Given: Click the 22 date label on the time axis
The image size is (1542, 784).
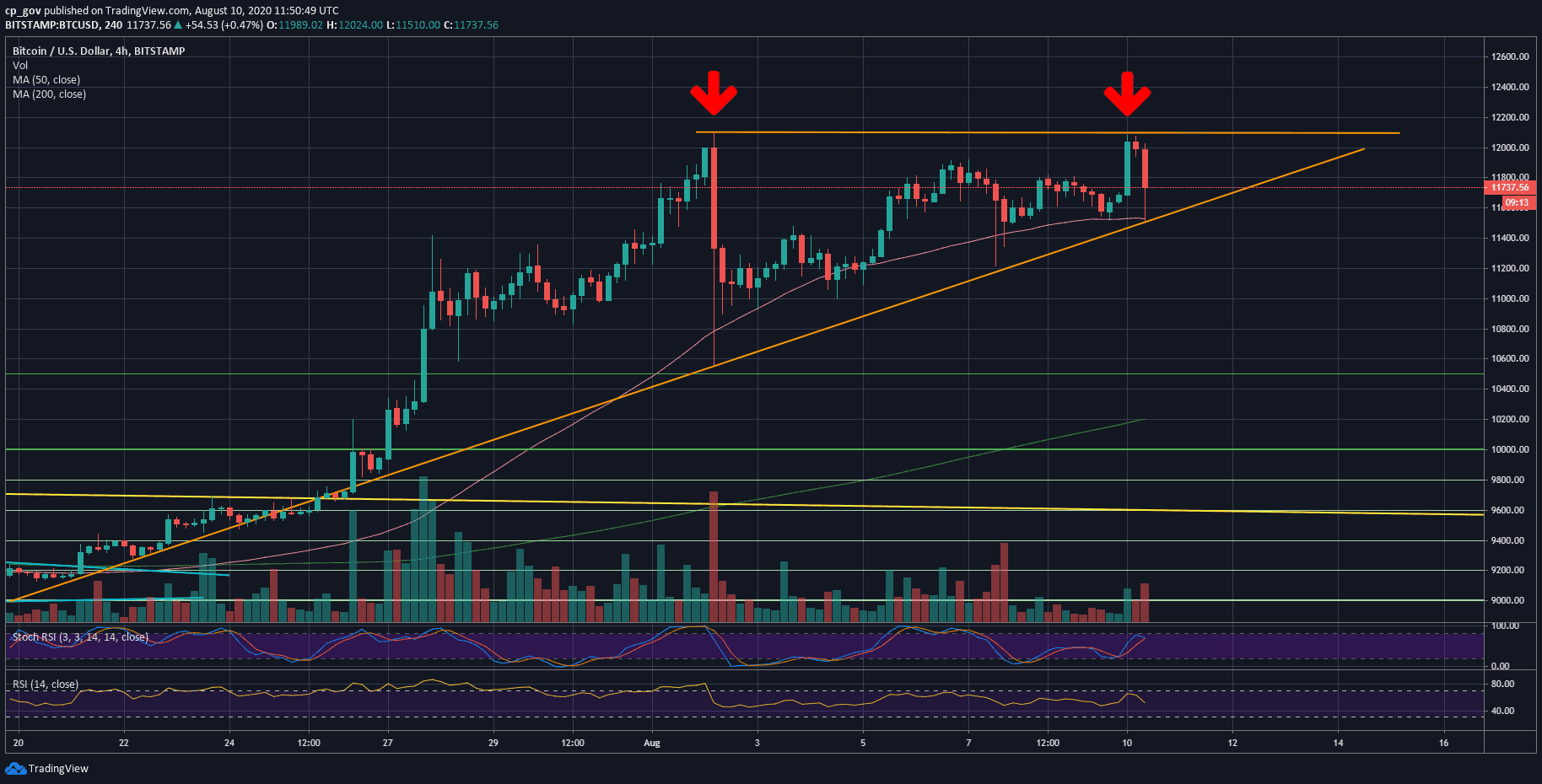Looking at the screenshot, I should (x=124, y=743).
